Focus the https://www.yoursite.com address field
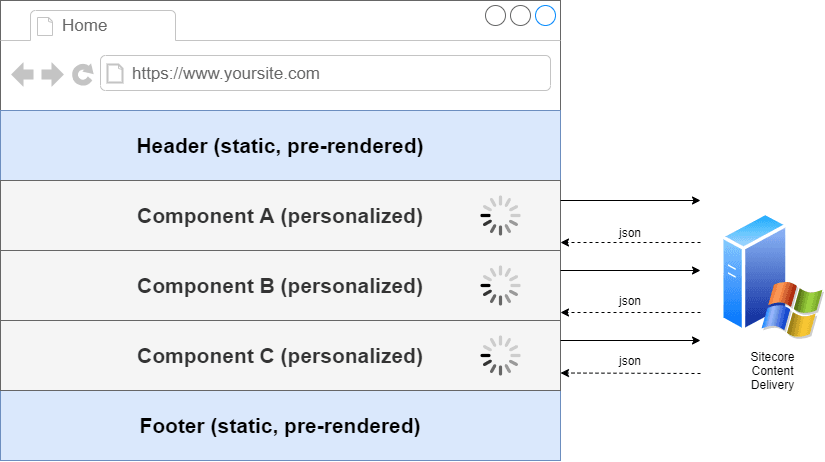 tap(330, 73)
